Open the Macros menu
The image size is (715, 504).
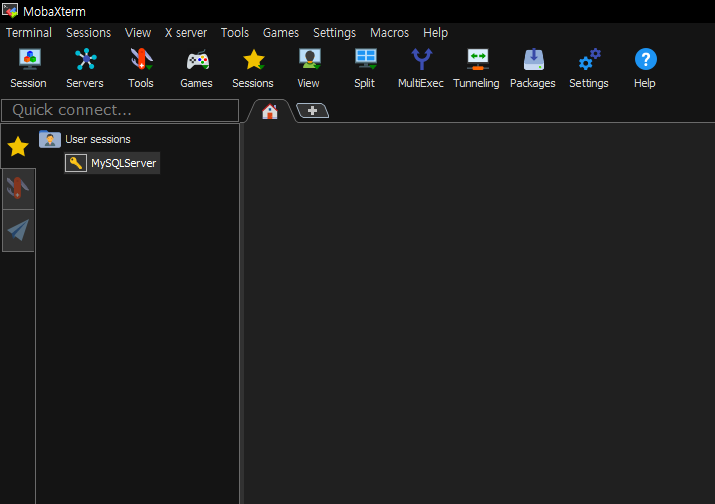(x=389, y=33)
